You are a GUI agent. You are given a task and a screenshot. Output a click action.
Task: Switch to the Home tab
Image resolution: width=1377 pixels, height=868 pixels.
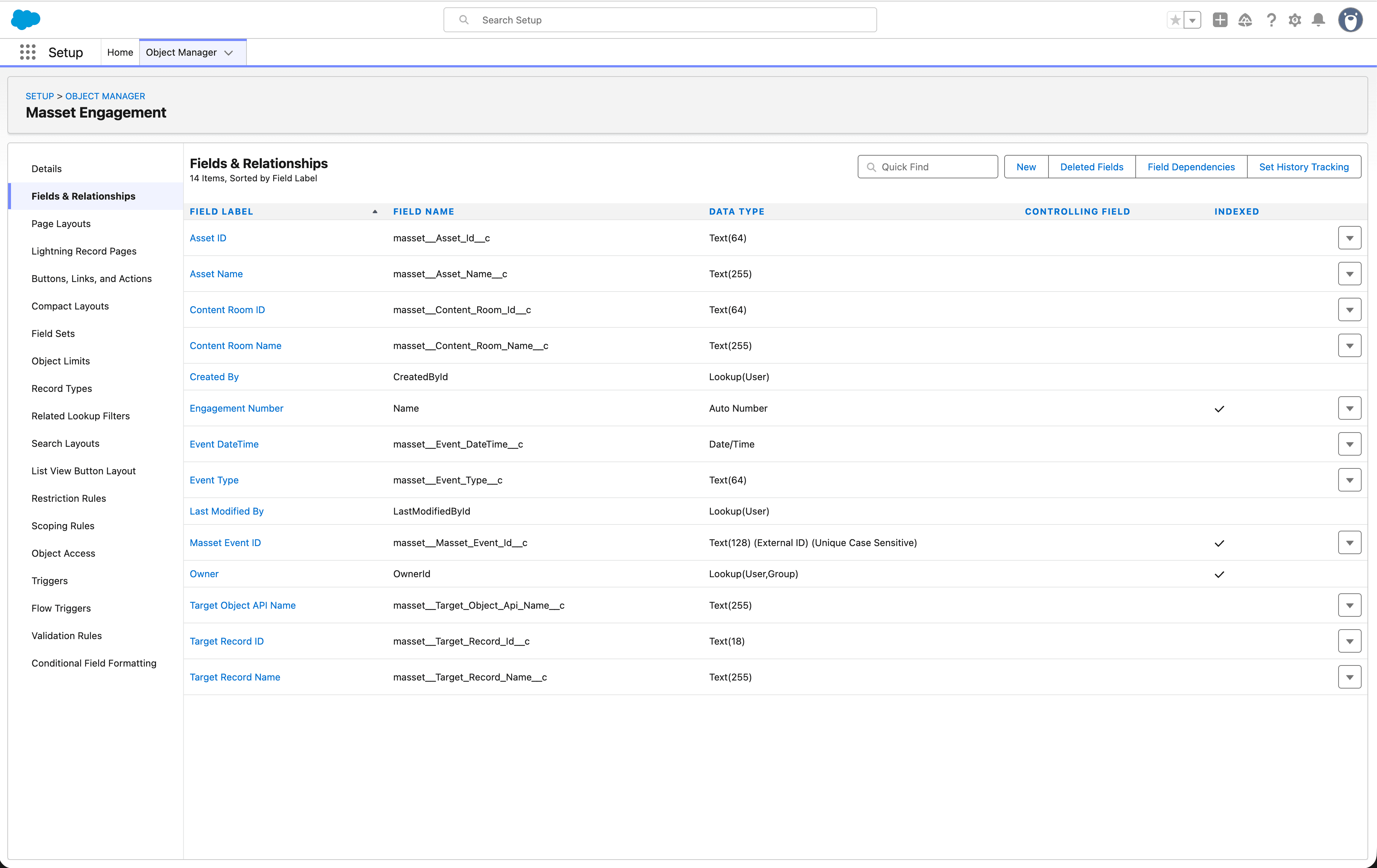[x=120, y=53]
